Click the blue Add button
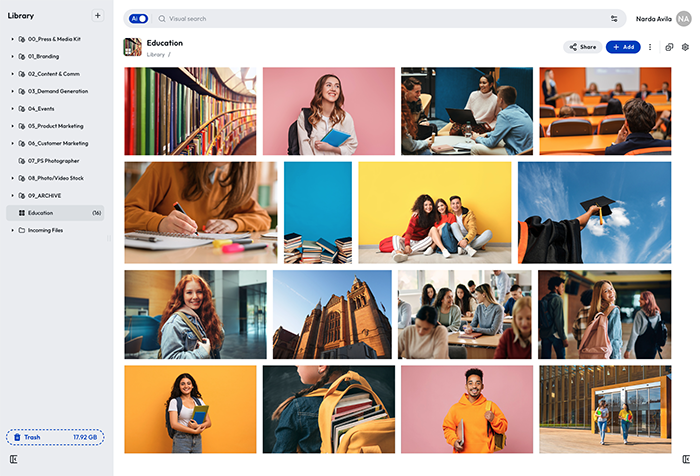Image resolution: width=700 pixels, height=476 pixels. point(622,47)
